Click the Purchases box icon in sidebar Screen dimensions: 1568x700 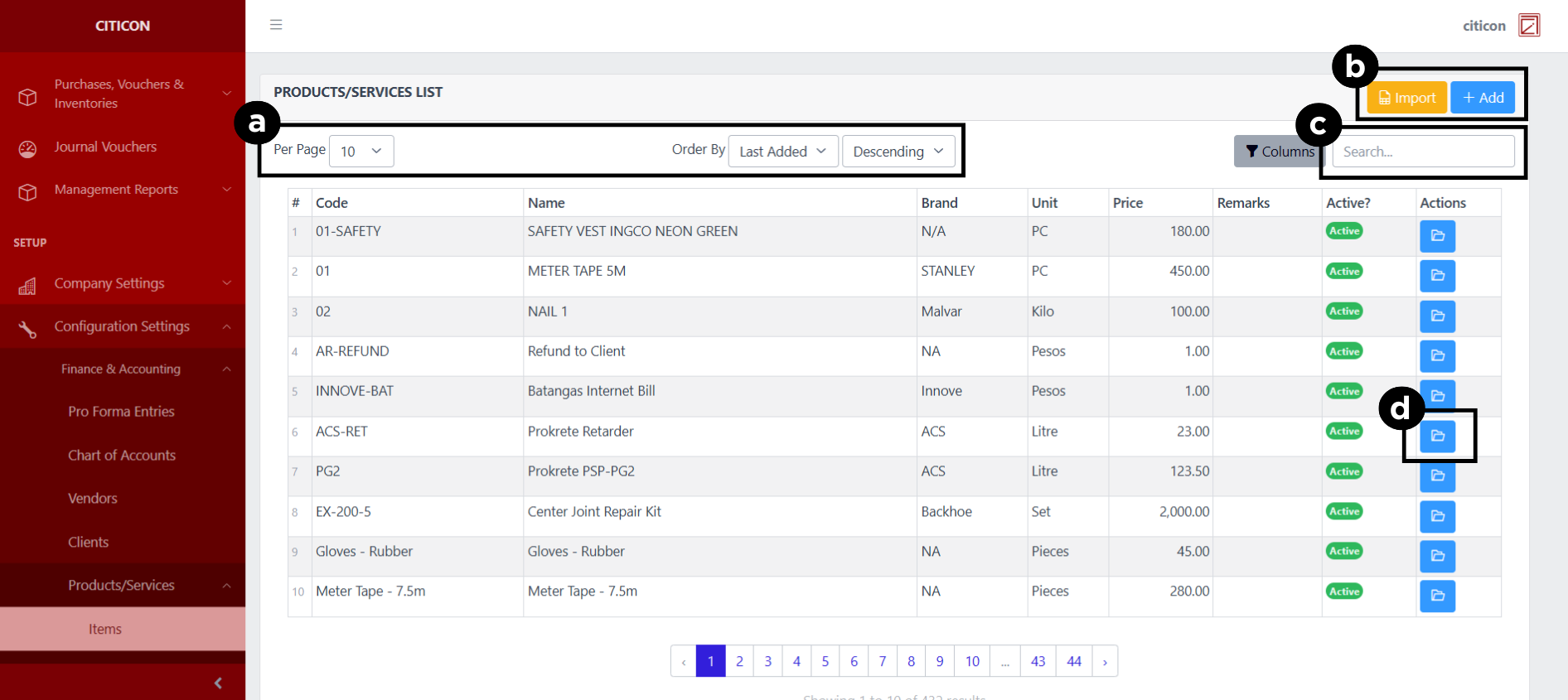tap(27, 97)
